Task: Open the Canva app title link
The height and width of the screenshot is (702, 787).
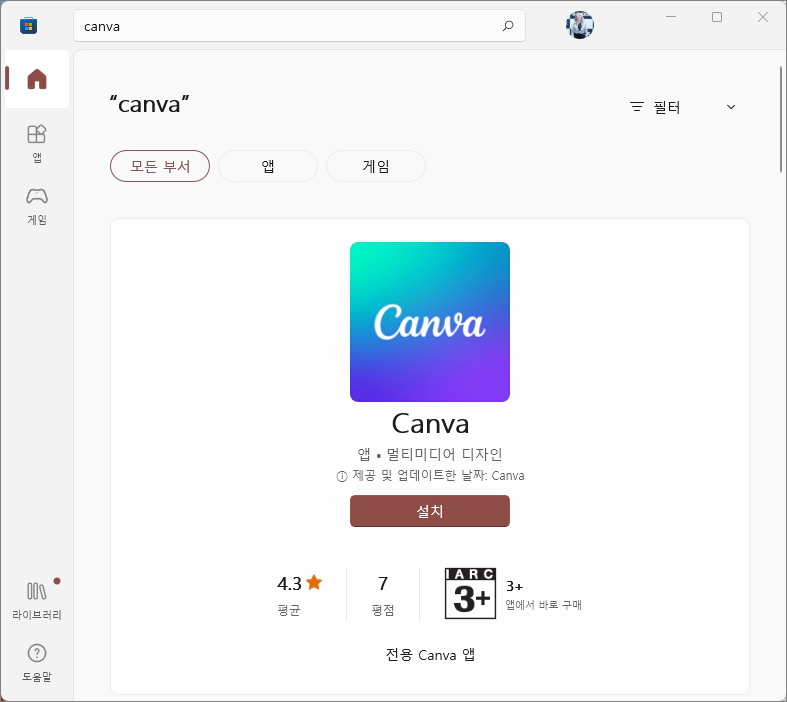Action: (430, 424)
